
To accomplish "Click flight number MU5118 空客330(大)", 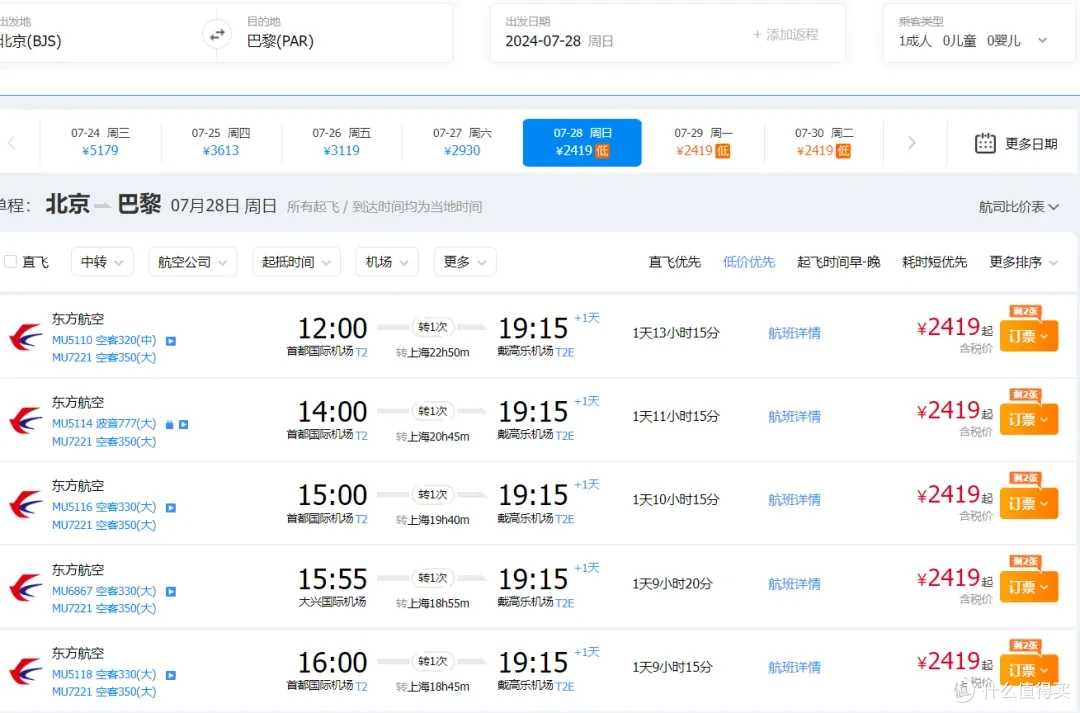I will (104, 674).
